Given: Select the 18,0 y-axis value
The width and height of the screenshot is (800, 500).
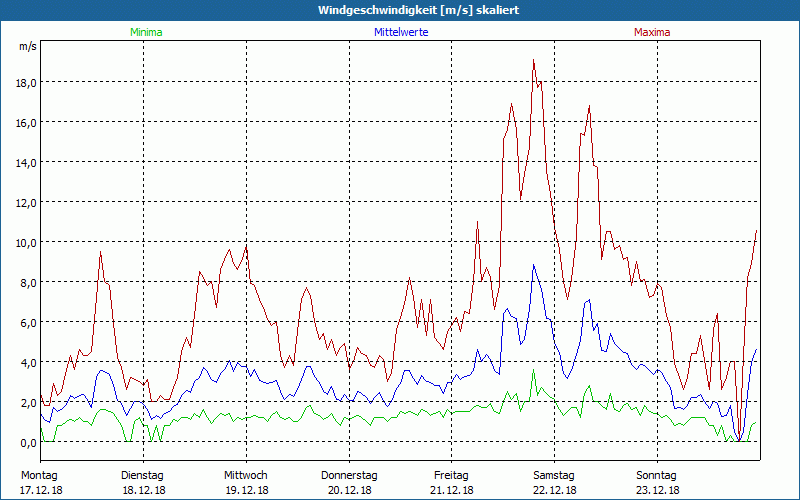Looking at the screenshot, I should tap(27, 82).
